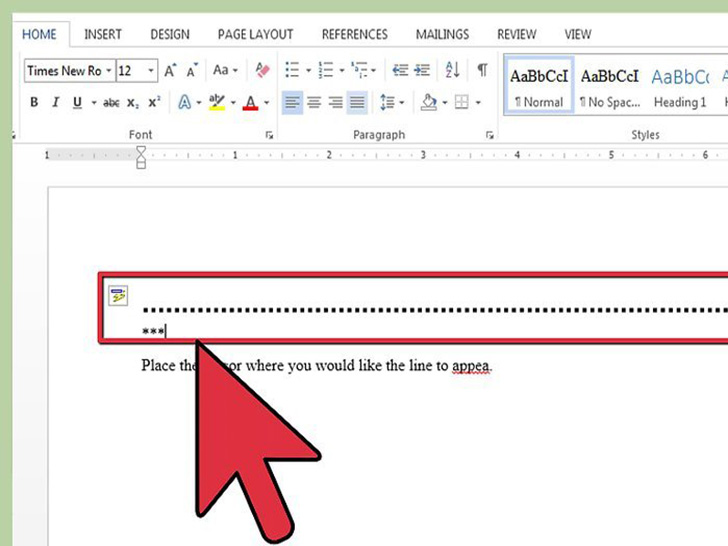Open the MAILINGS tab
Image resolution: width=728 pixels, height=546 pixels.
coord(442,34)
